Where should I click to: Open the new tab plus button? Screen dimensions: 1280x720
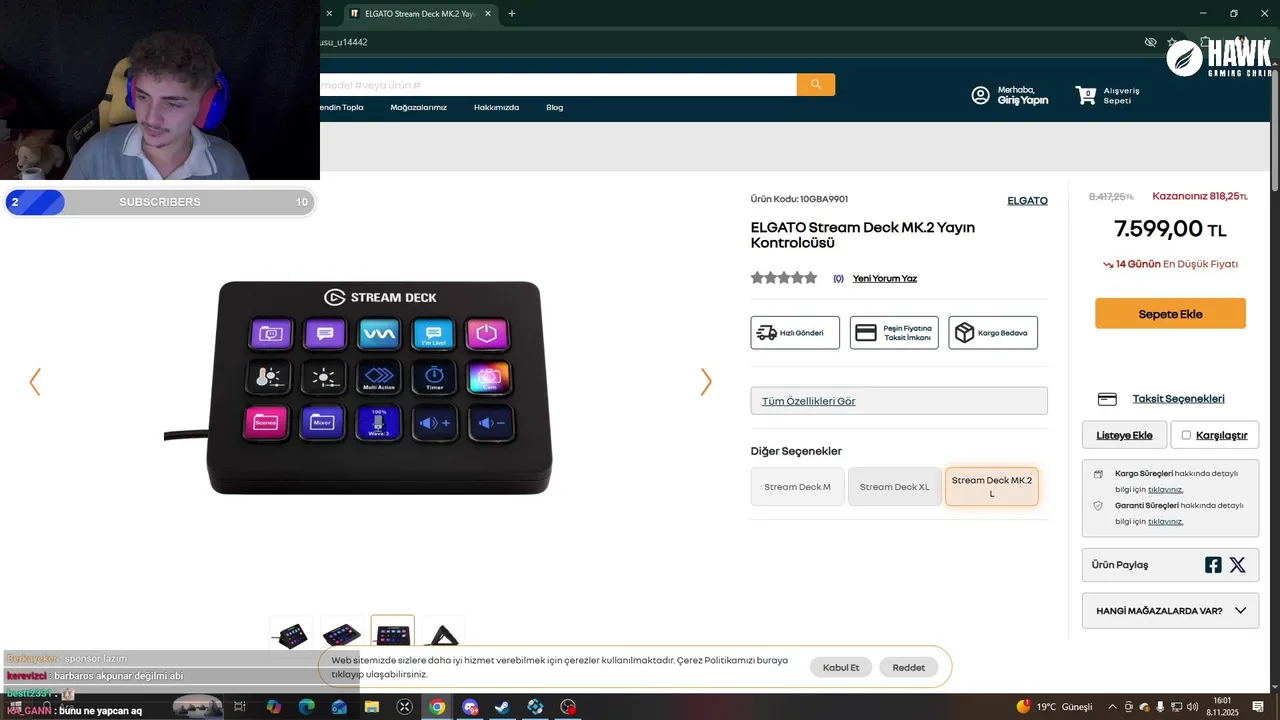(x=512, y=13)
